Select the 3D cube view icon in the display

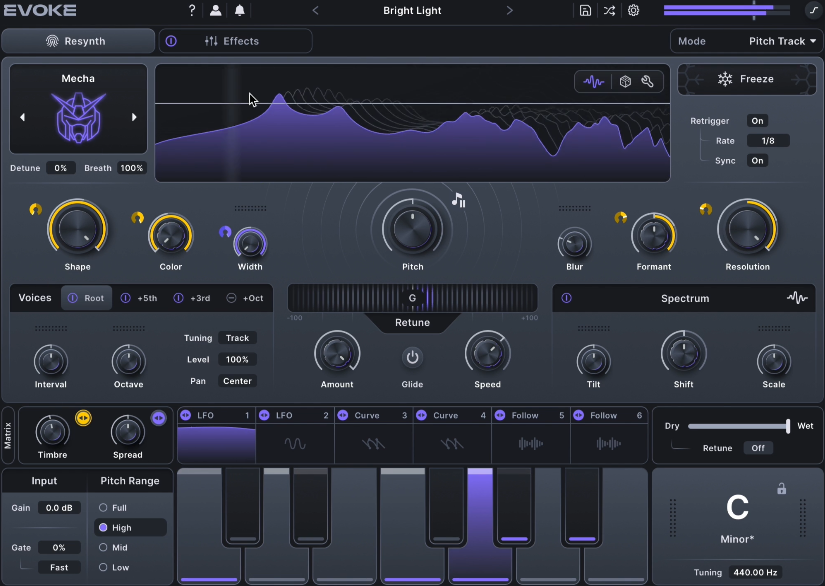[x=625, y=82]
